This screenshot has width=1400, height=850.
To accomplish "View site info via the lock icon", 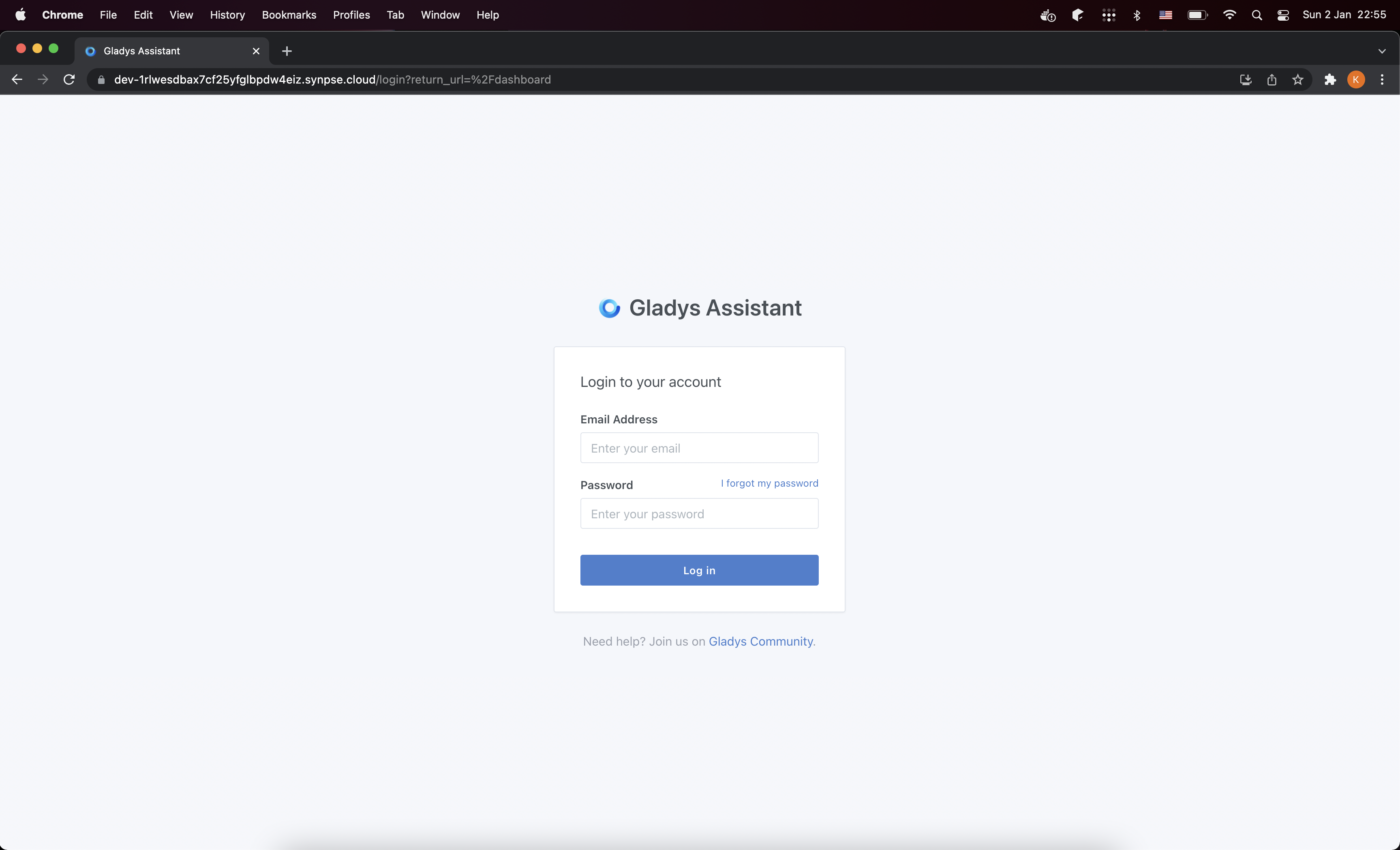I will point(101,79).
